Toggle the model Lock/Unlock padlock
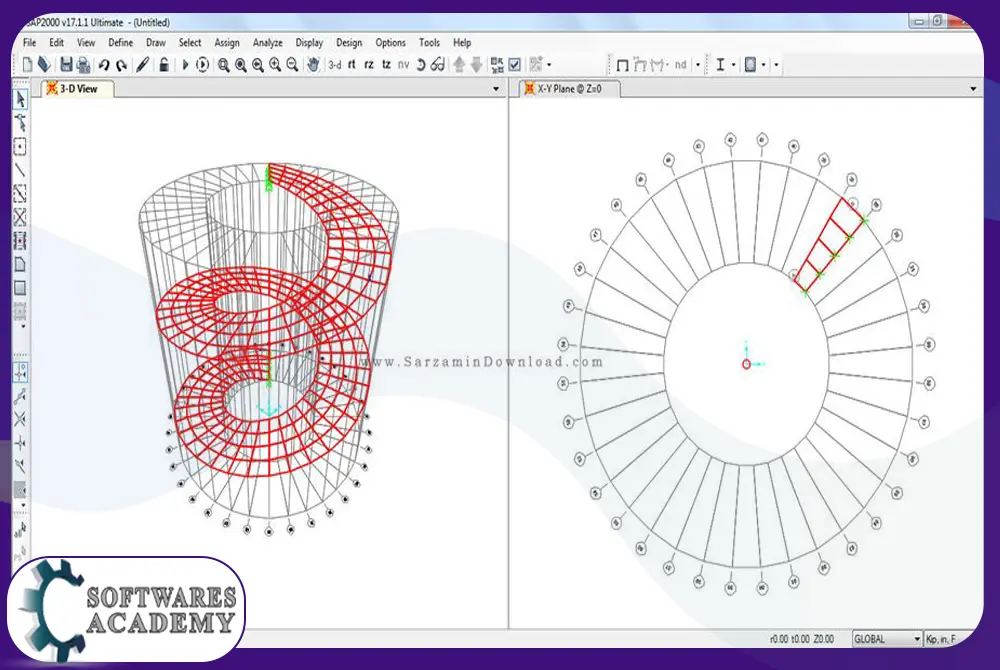Viewport: 1000px width, 670px height. (164, 64)
